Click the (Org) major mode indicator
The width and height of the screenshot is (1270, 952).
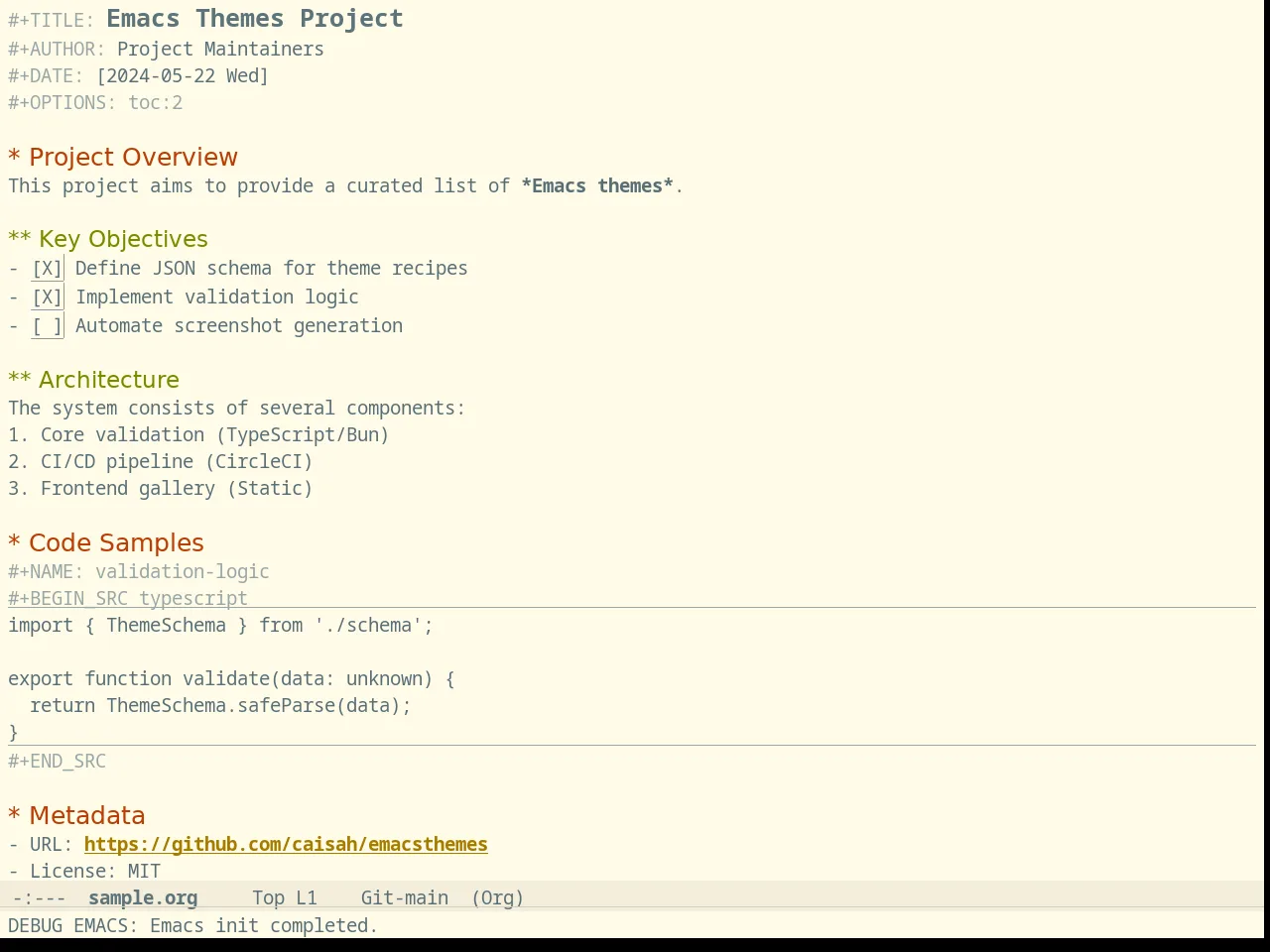pos(497,897)
